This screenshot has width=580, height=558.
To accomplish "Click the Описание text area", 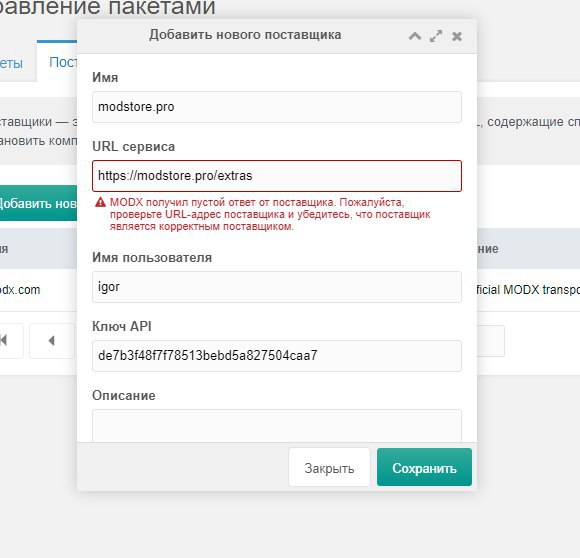I will [277, 426].
